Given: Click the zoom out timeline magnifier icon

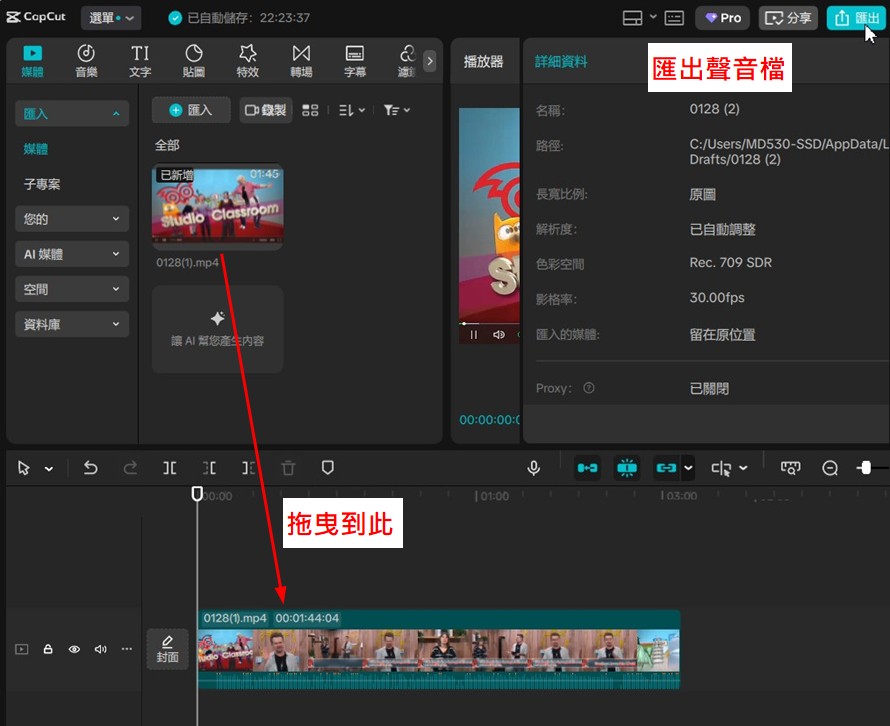Looking at the screenshot, I should pyautogui.click(x=830, y=468).
